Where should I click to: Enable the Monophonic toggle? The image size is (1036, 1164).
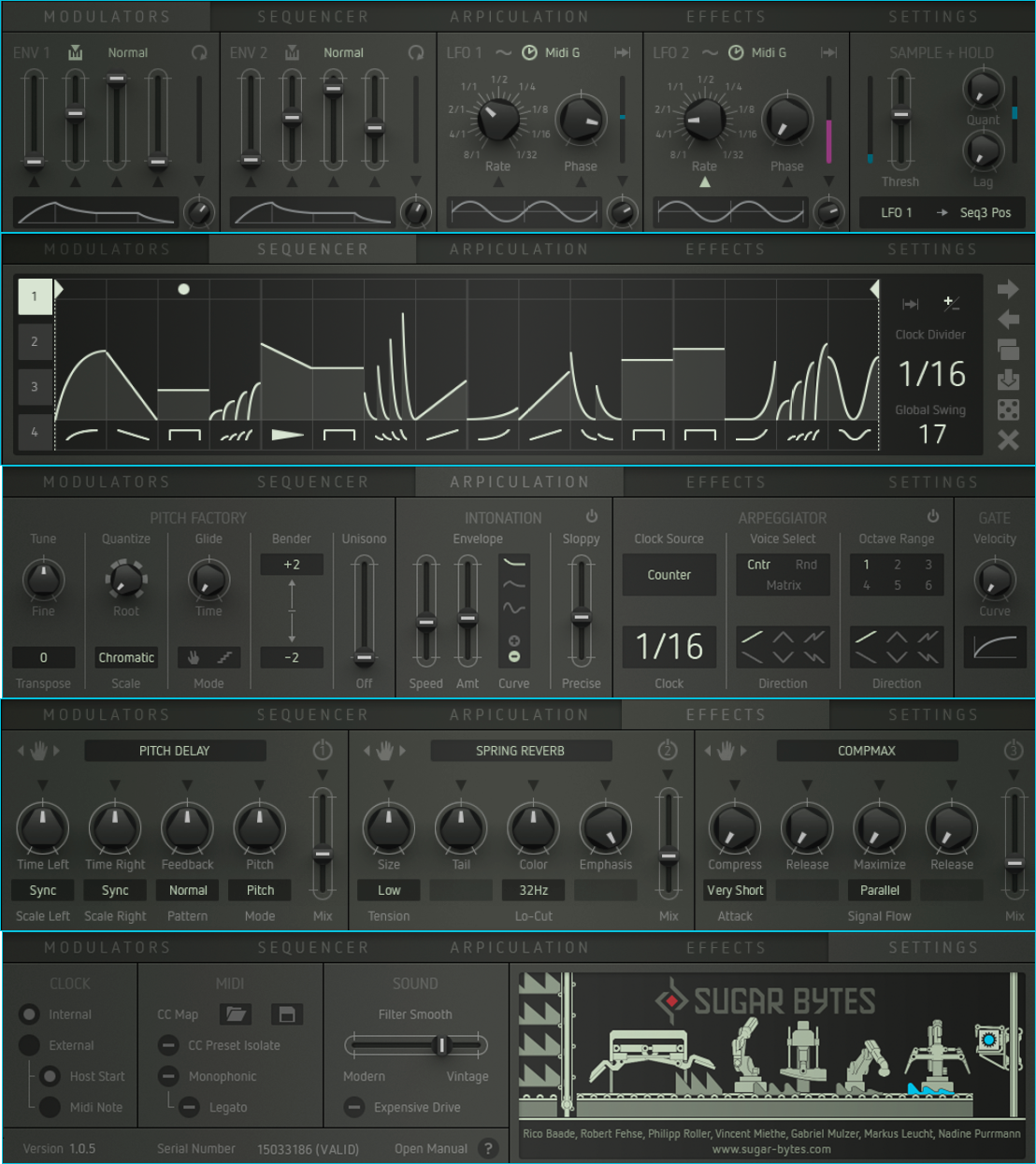tap(168, 1076)
